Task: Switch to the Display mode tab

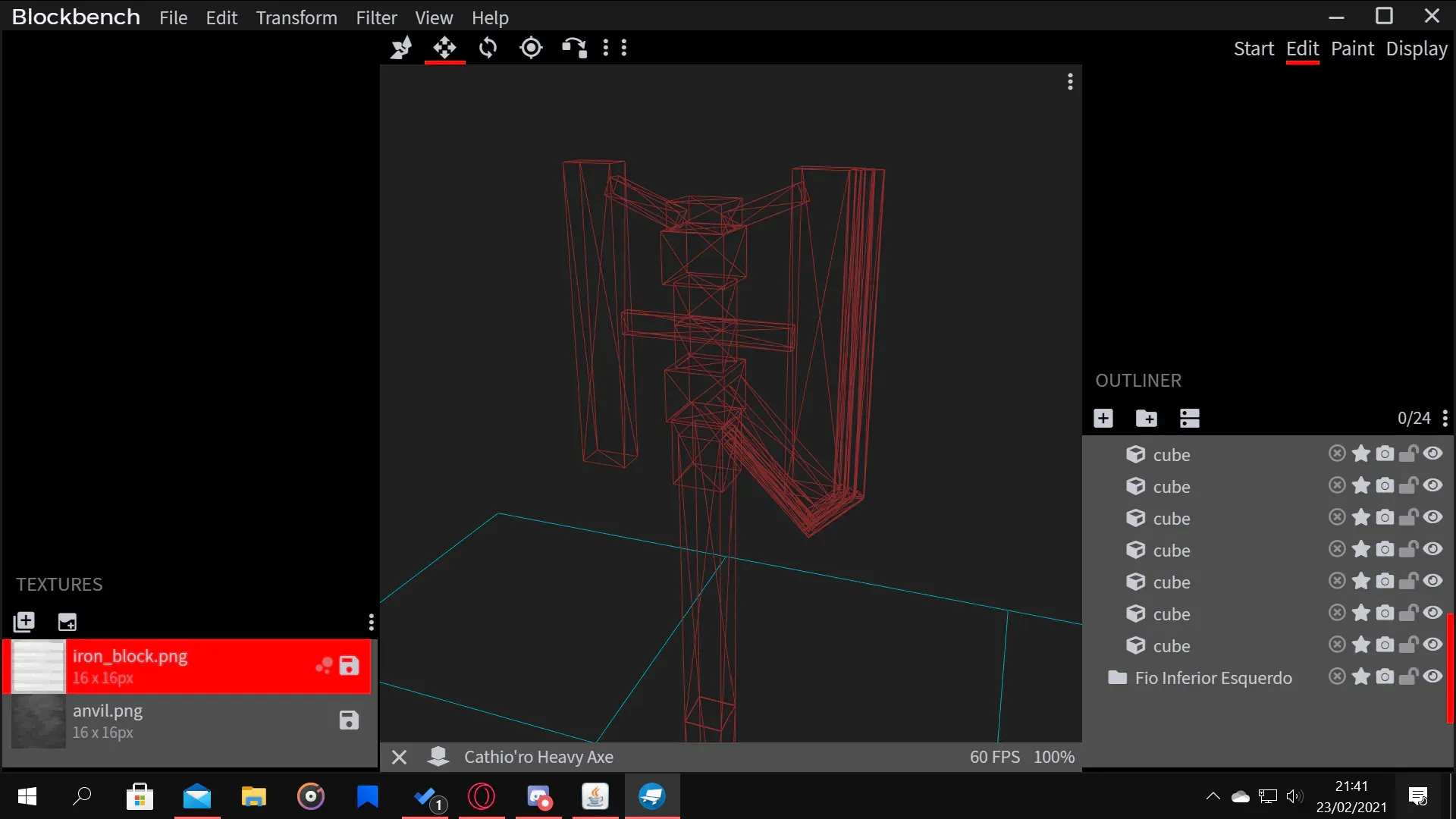Action: click(1417, 49)
